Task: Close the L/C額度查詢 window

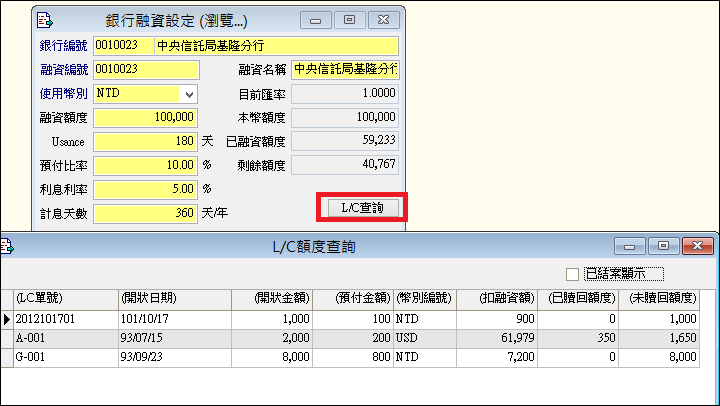Action: coord(693,245)
